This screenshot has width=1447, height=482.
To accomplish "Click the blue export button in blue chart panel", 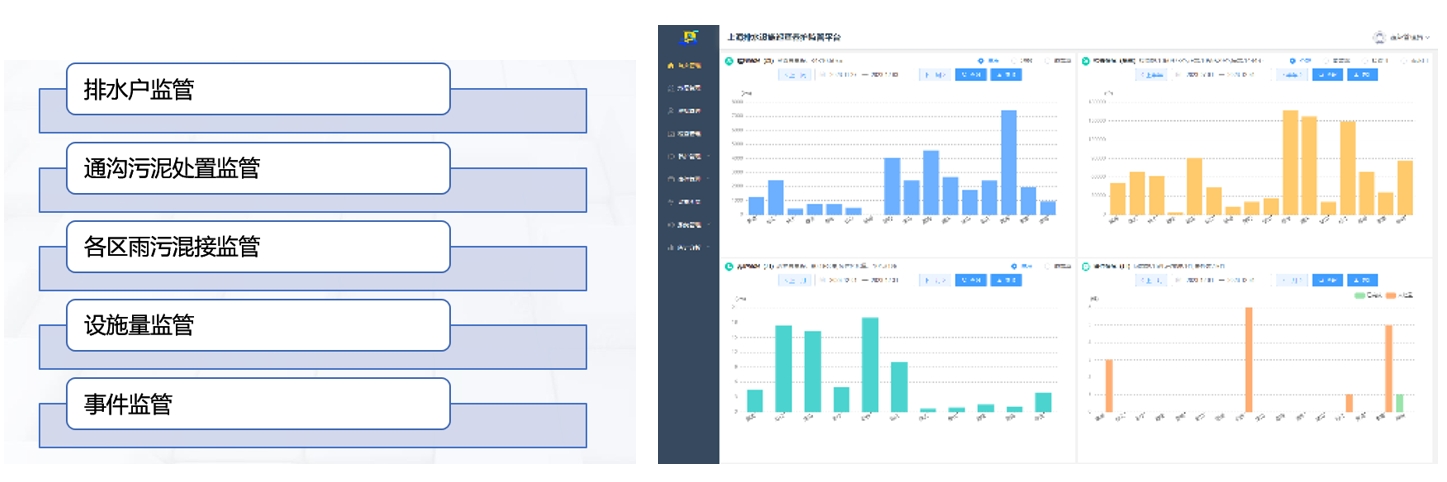I will pyautogui.click(x=1006, y=74).
